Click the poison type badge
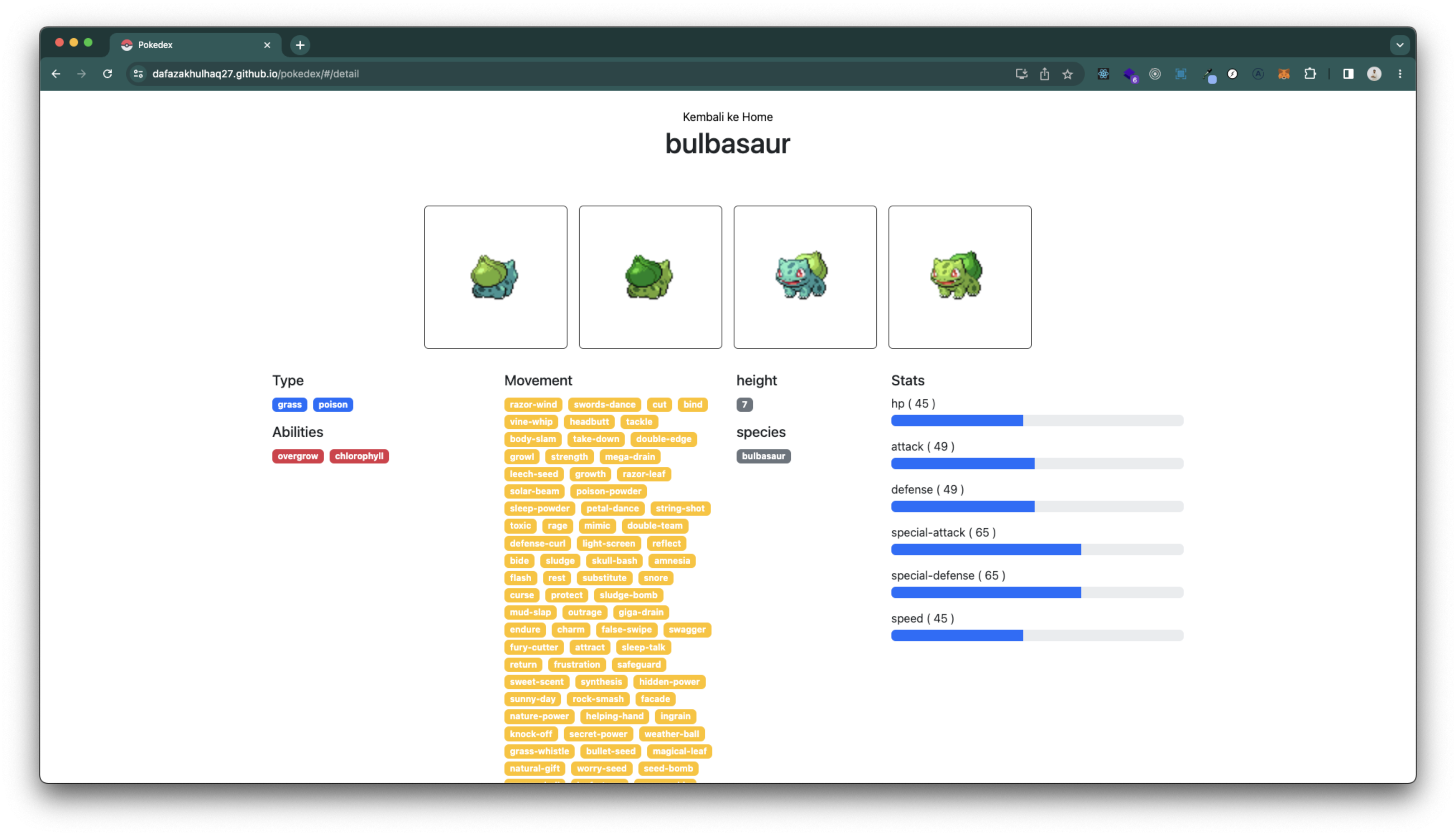 [332, 404]
